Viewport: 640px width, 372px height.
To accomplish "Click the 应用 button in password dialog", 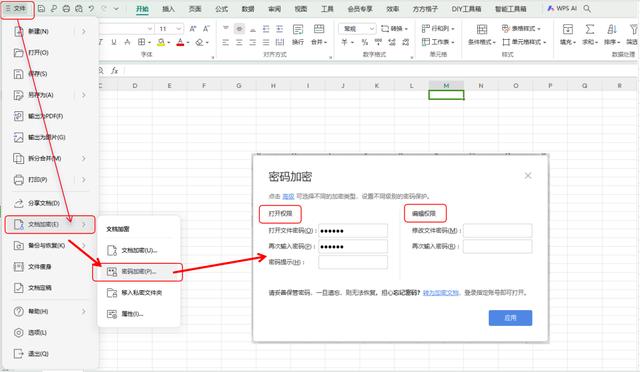I will point(510,318).
